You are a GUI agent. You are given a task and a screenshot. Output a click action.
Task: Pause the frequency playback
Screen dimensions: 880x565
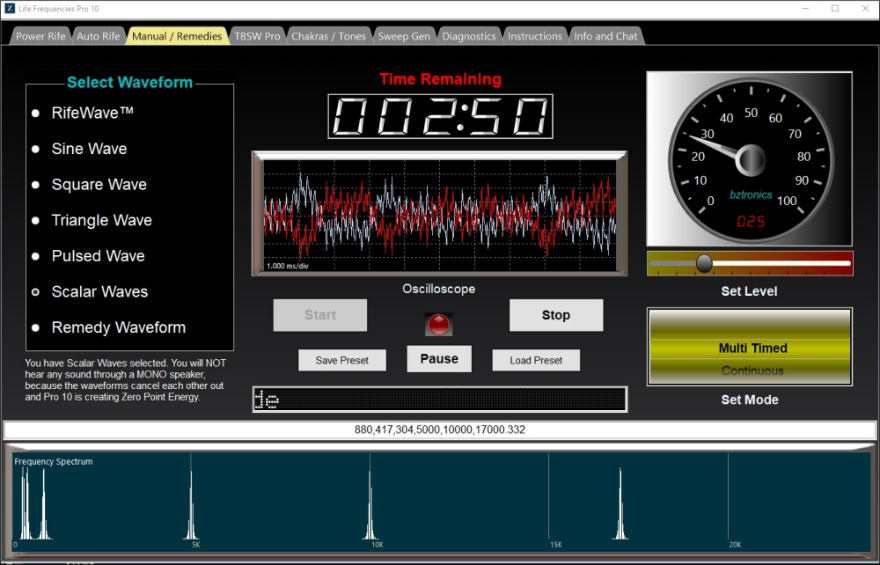point(439,359)
